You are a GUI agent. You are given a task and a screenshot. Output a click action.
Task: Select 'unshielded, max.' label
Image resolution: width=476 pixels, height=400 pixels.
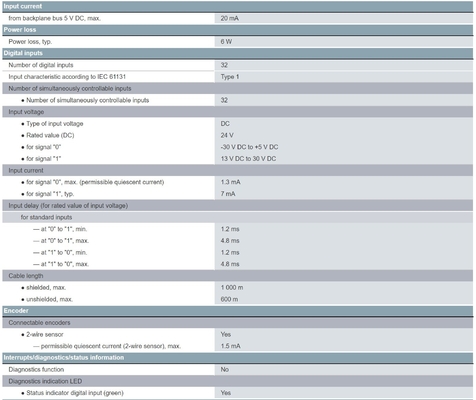pyautogui.click(x=49, y=299)
